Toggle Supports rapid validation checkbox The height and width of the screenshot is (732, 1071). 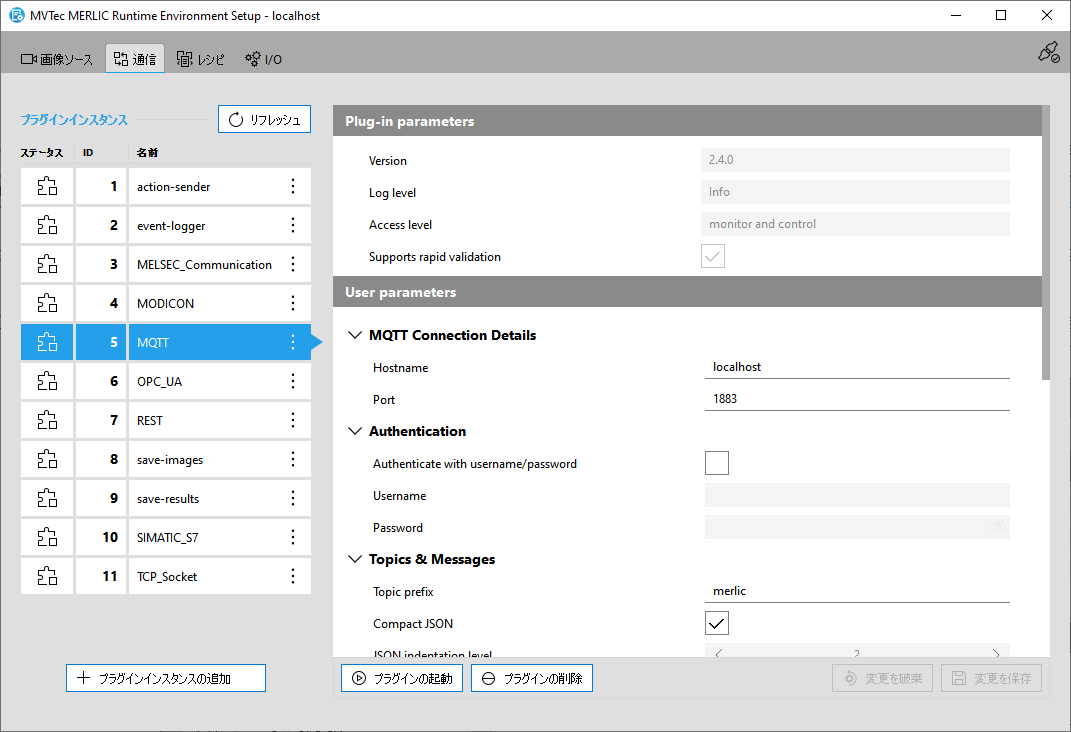point(712,257)
